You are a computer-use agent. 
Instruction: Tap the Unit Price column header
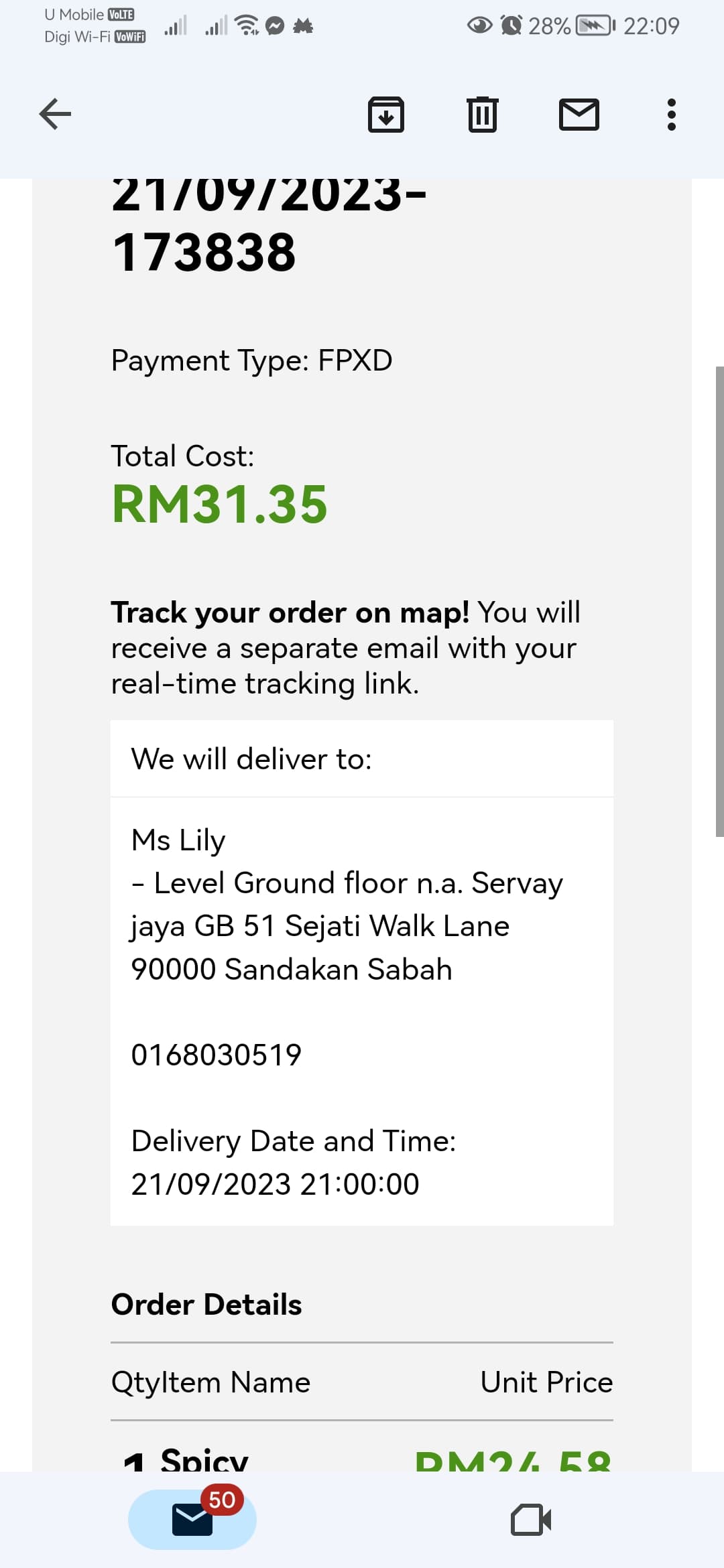pyautogui.click(x=546, y=1382)
